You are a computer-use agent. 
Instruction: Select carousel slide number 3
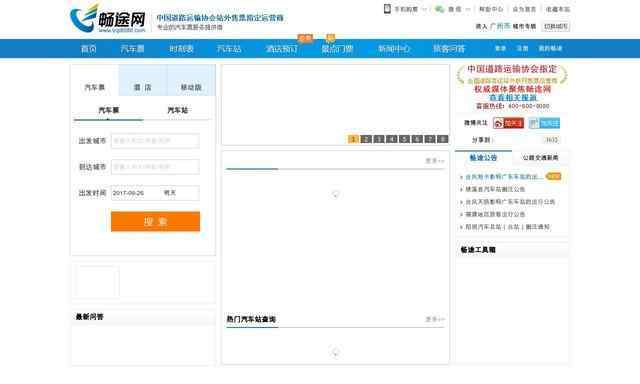(x=379, y=139)
